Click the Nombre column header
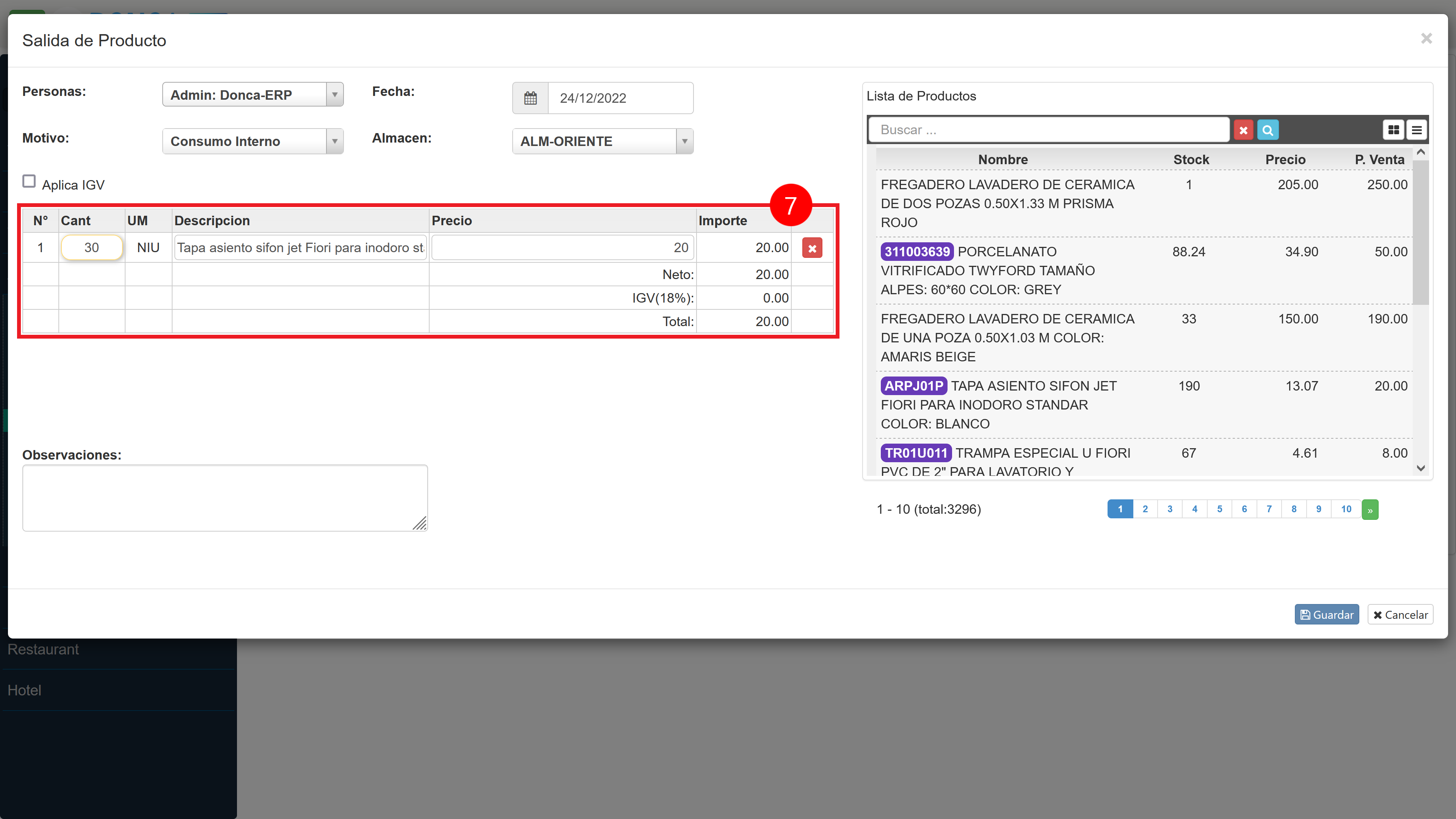 coord(1003,159)
